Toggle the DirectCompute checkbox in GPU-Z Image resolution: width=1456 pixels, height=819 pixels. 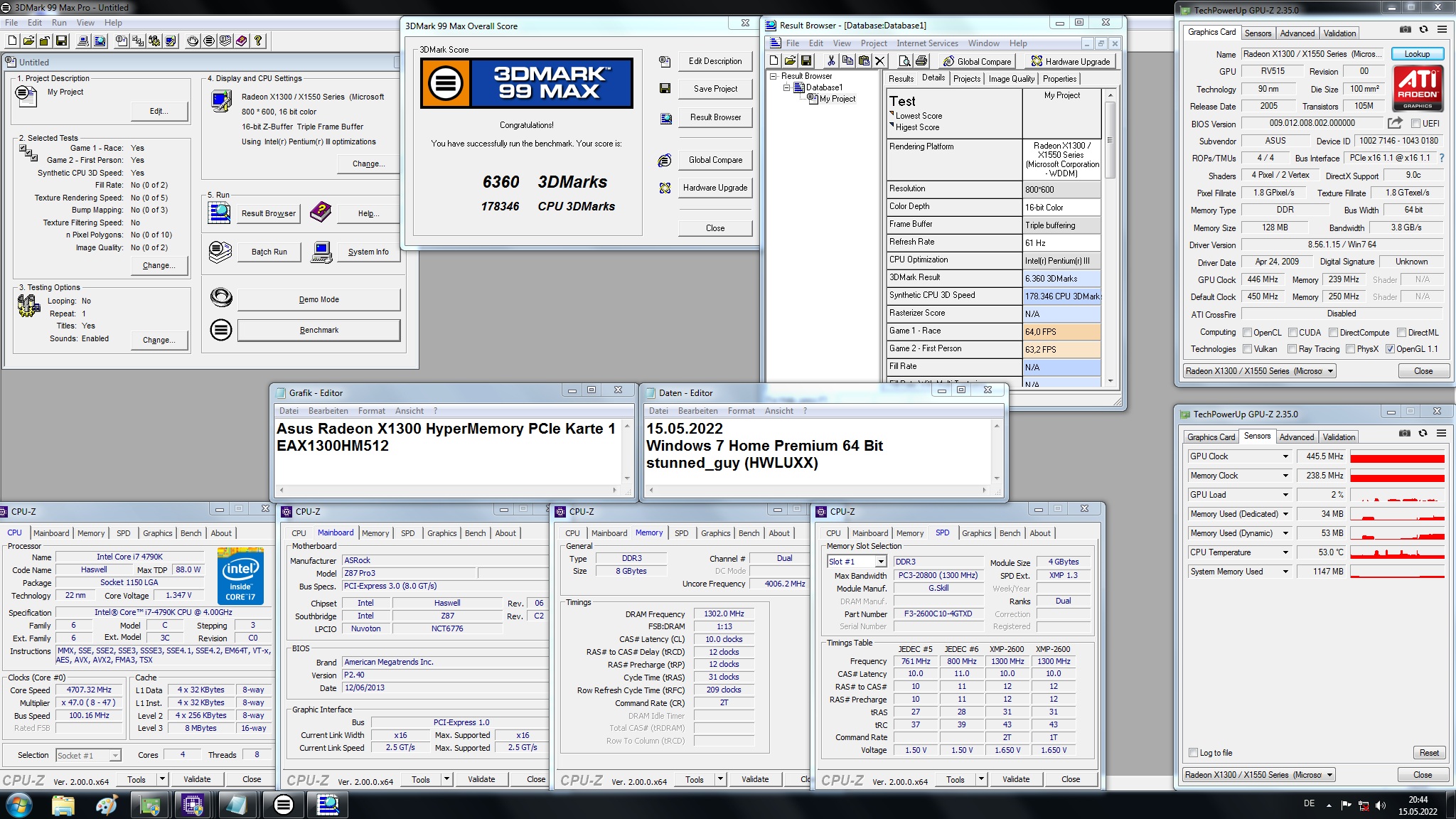[1334, 332]
